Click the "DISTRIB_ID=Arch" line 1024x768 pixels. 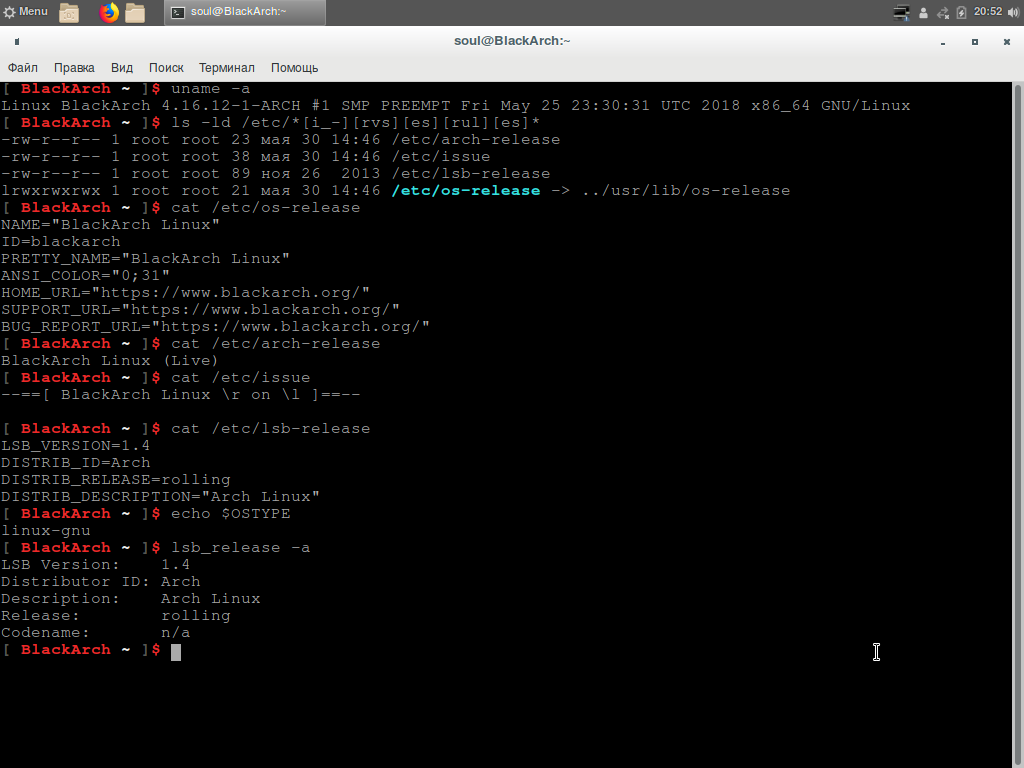point(76,462)
